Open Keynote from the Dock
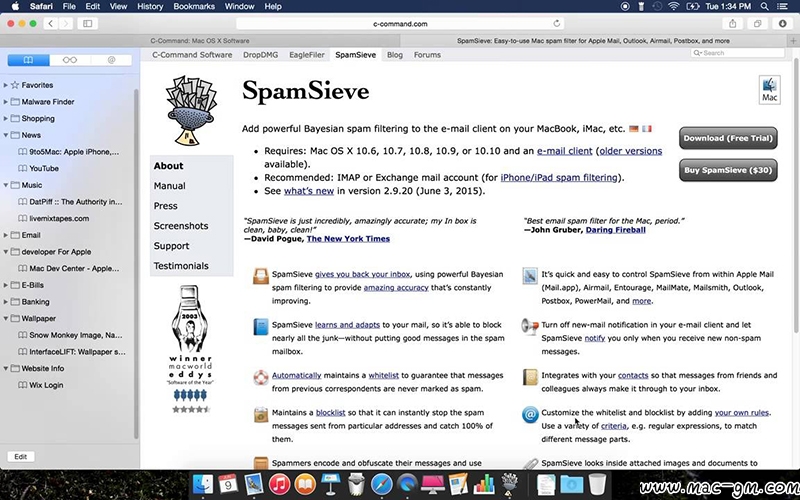800x500 pixels. pyautogui.click(x=331, y=484)
